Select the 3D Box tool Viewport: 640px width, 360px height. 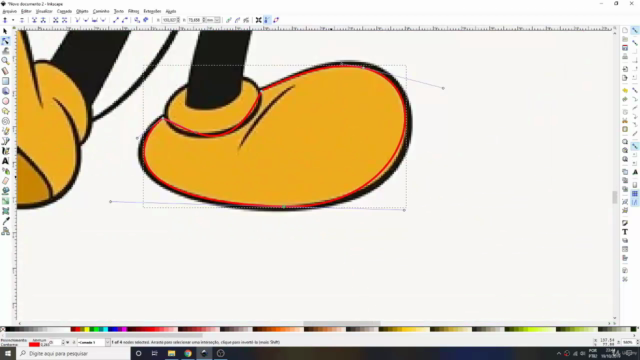tap(5, 91)
